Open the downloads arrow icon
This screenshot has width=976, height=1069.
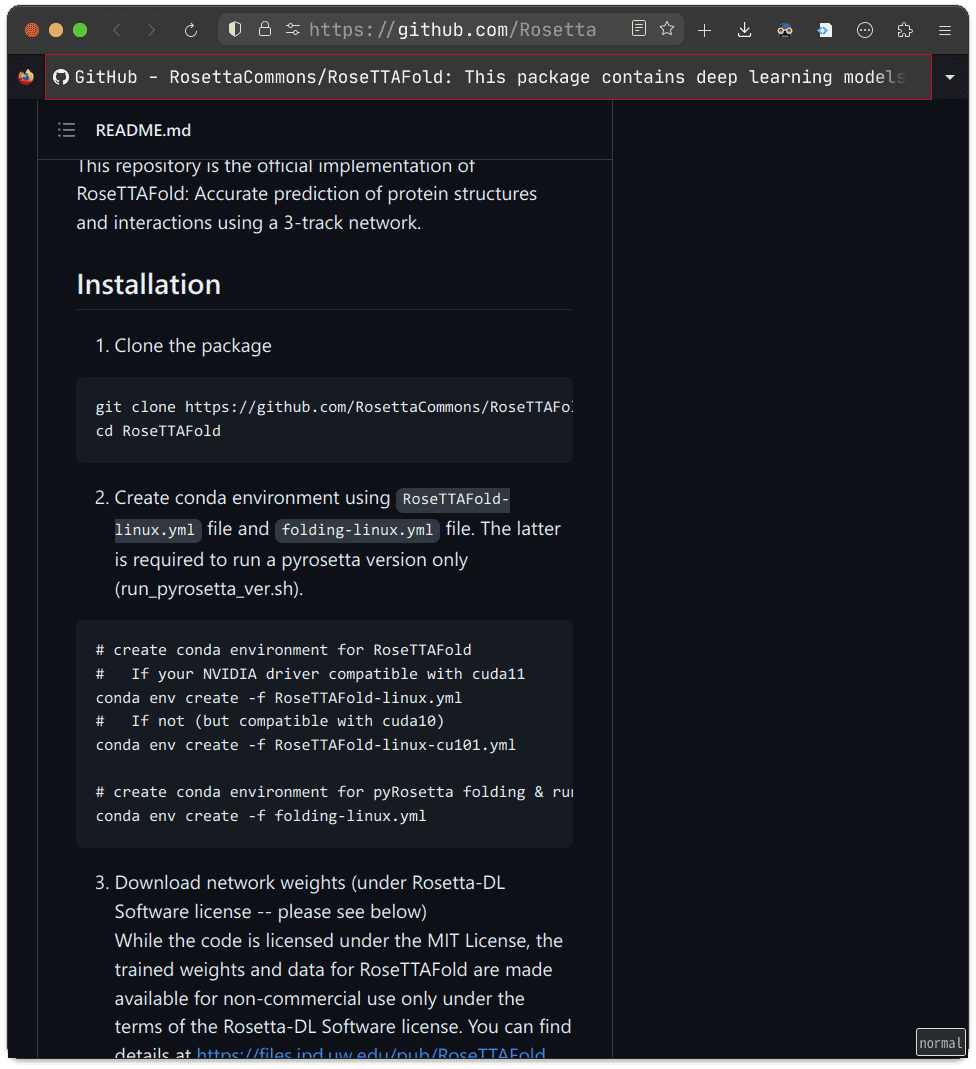[x=744, y=30]
